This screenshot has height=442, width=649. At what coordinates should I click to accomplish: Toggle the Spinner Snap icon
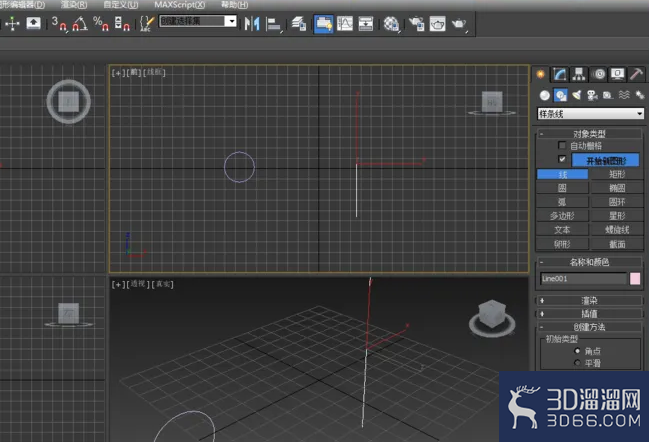click(x=122, y=24)
